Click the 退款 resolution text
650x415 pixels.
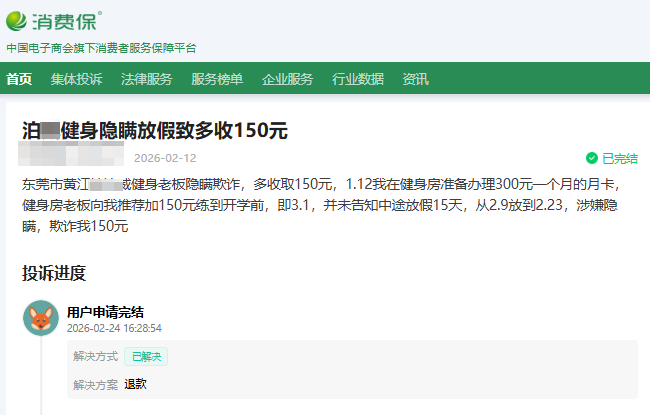tap(136, 384)
